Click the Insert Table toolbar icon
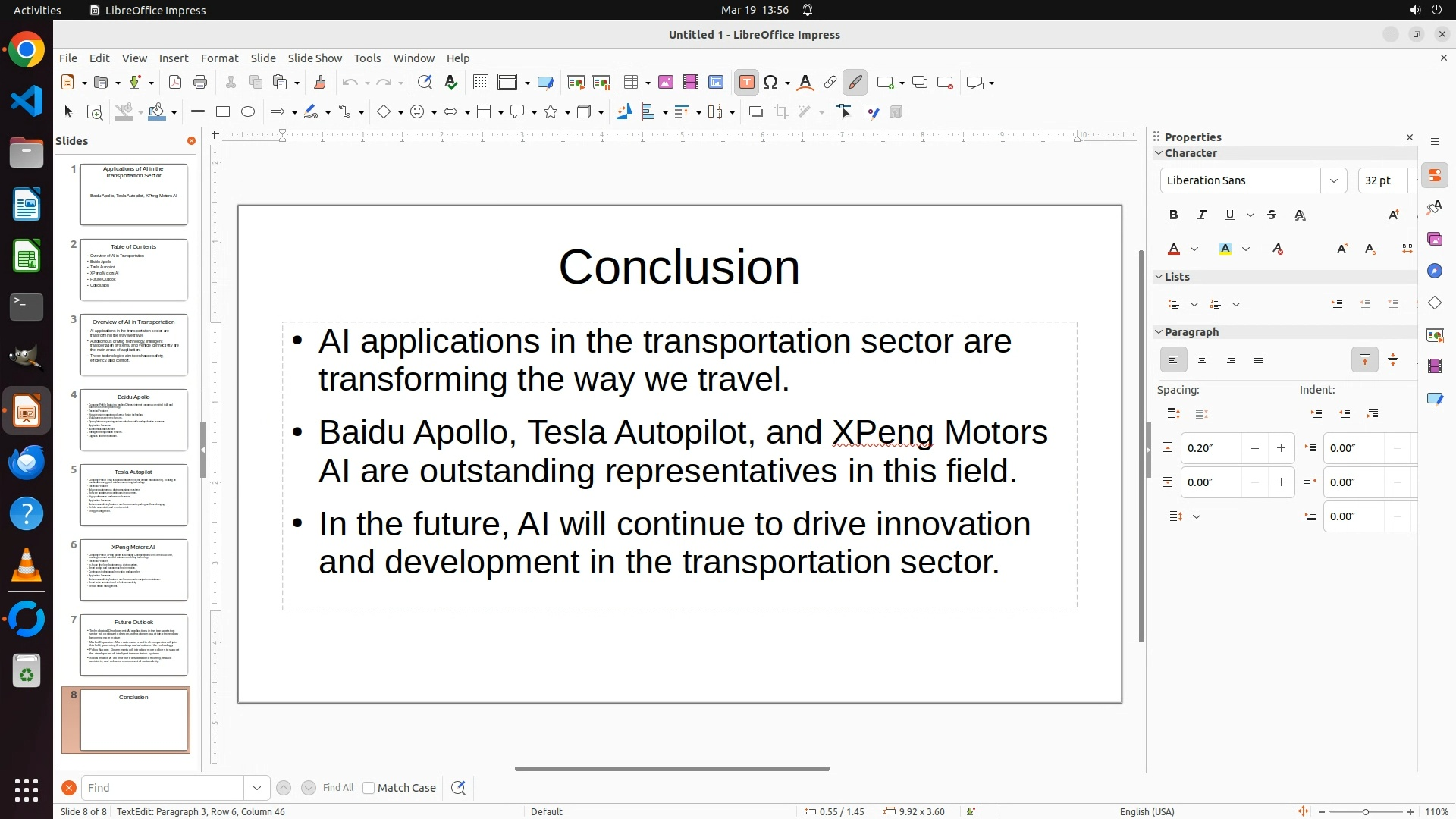Screen dimensions: 1456x819 [630, 83]
